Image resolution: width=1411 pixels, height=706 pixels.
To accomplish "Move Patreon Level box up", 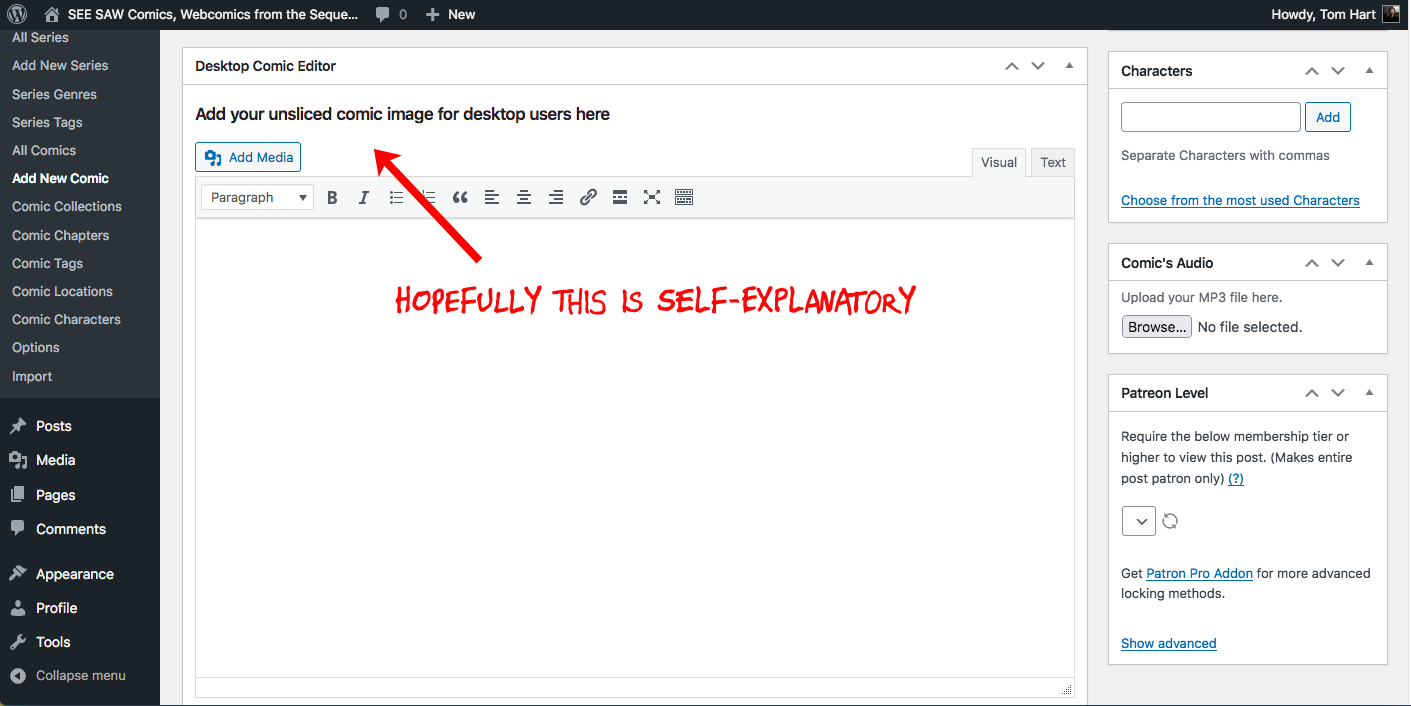I will [x=1312, y=393].
